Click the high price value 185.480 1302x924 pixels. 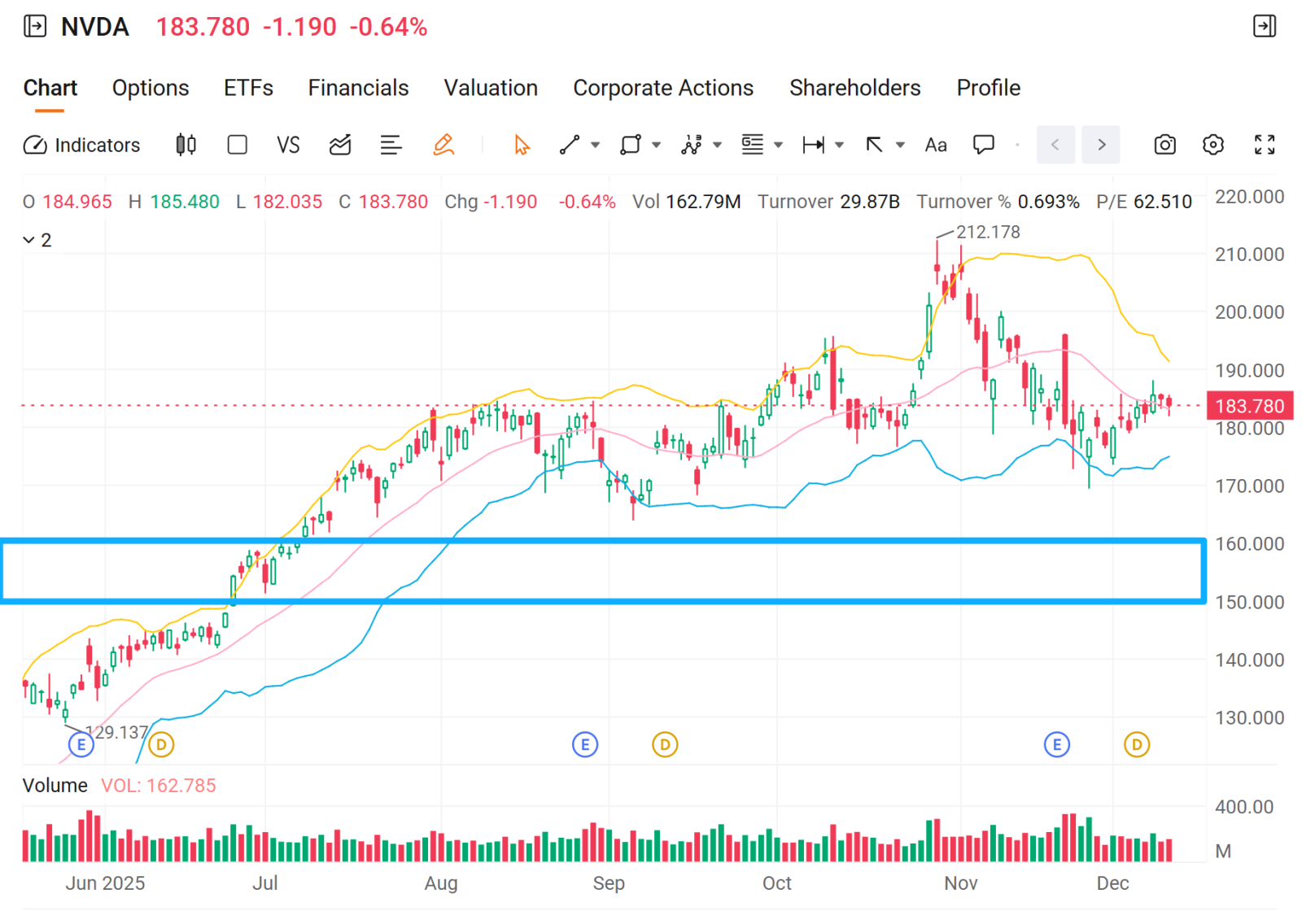[185, 202]
